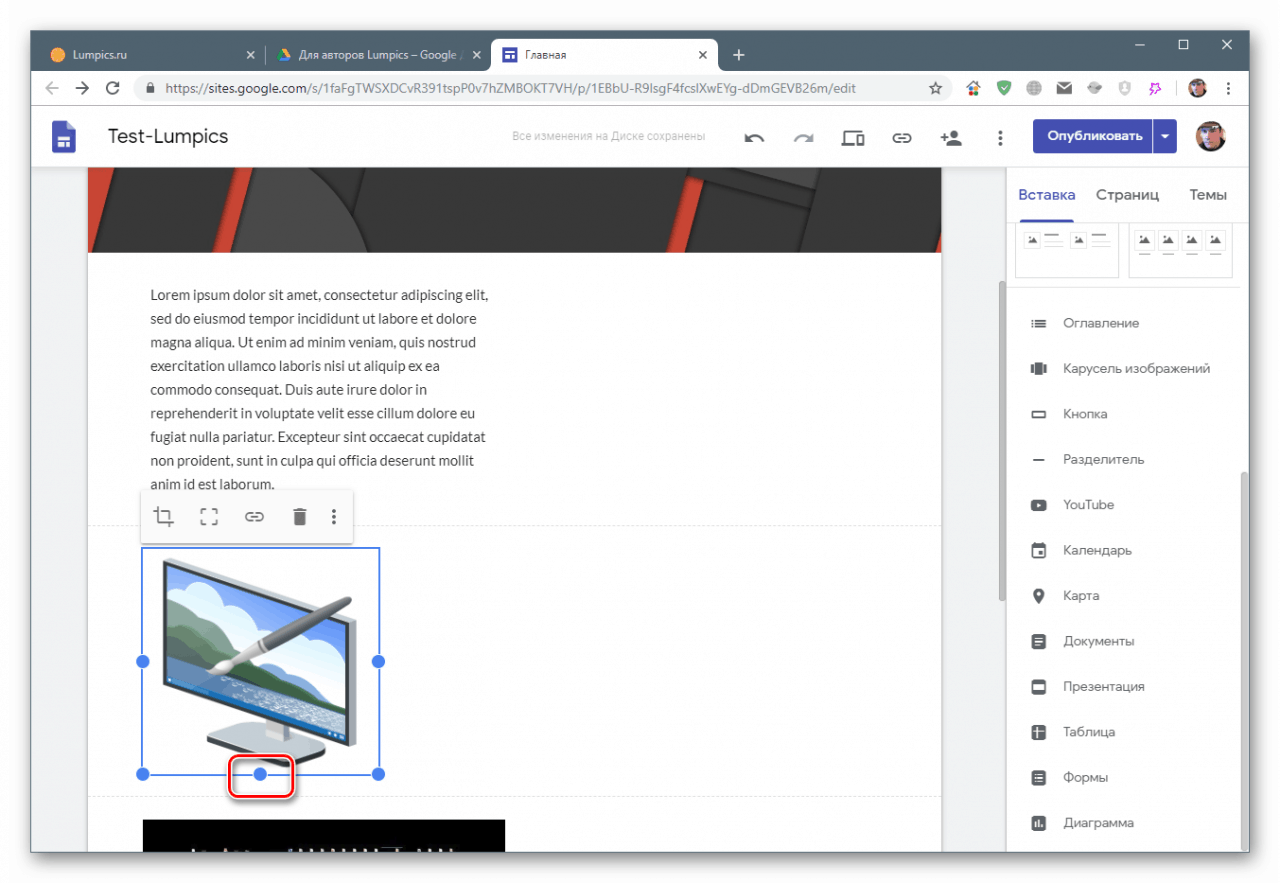
Task: Select the monitor with paintbrush image
Action: (x=260, y=661)
